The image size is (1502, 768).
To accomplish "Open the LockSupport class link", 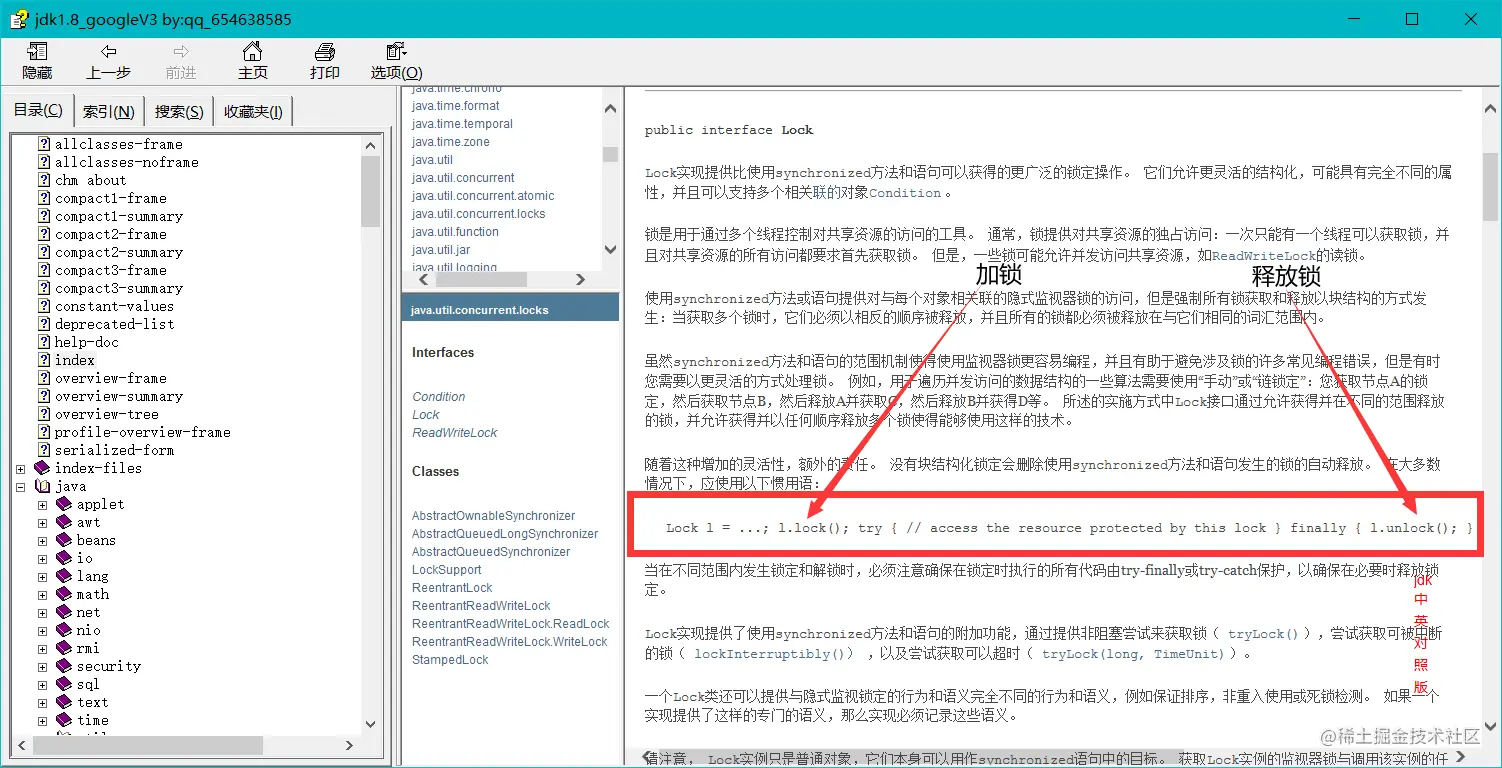I will click(x=446, y=570).
